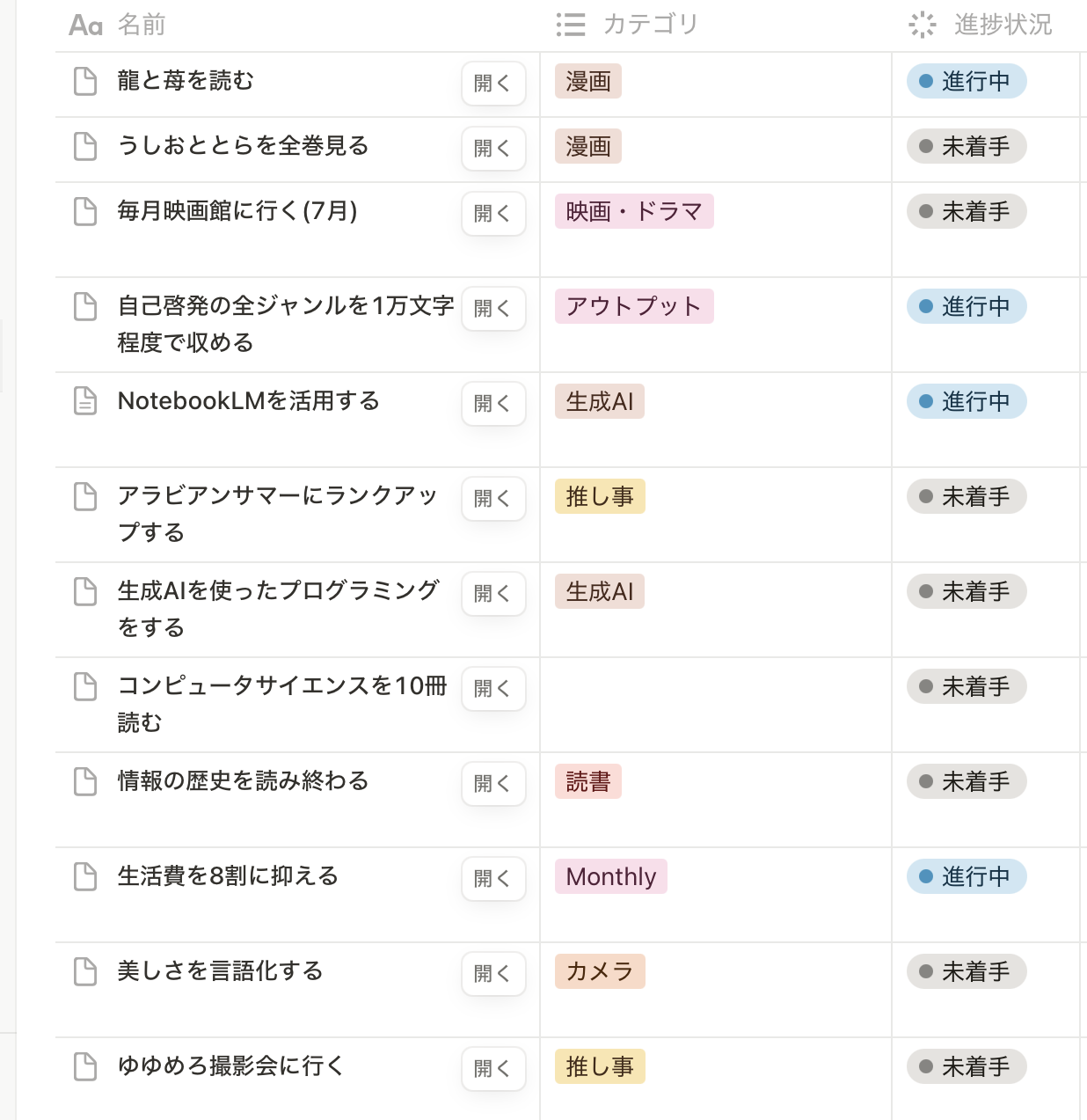The width and height of the screenshot is (1087, 1120).
Task: Open 進行中 status dropdown for 龍と苺を読む
Action: (966, 82)
